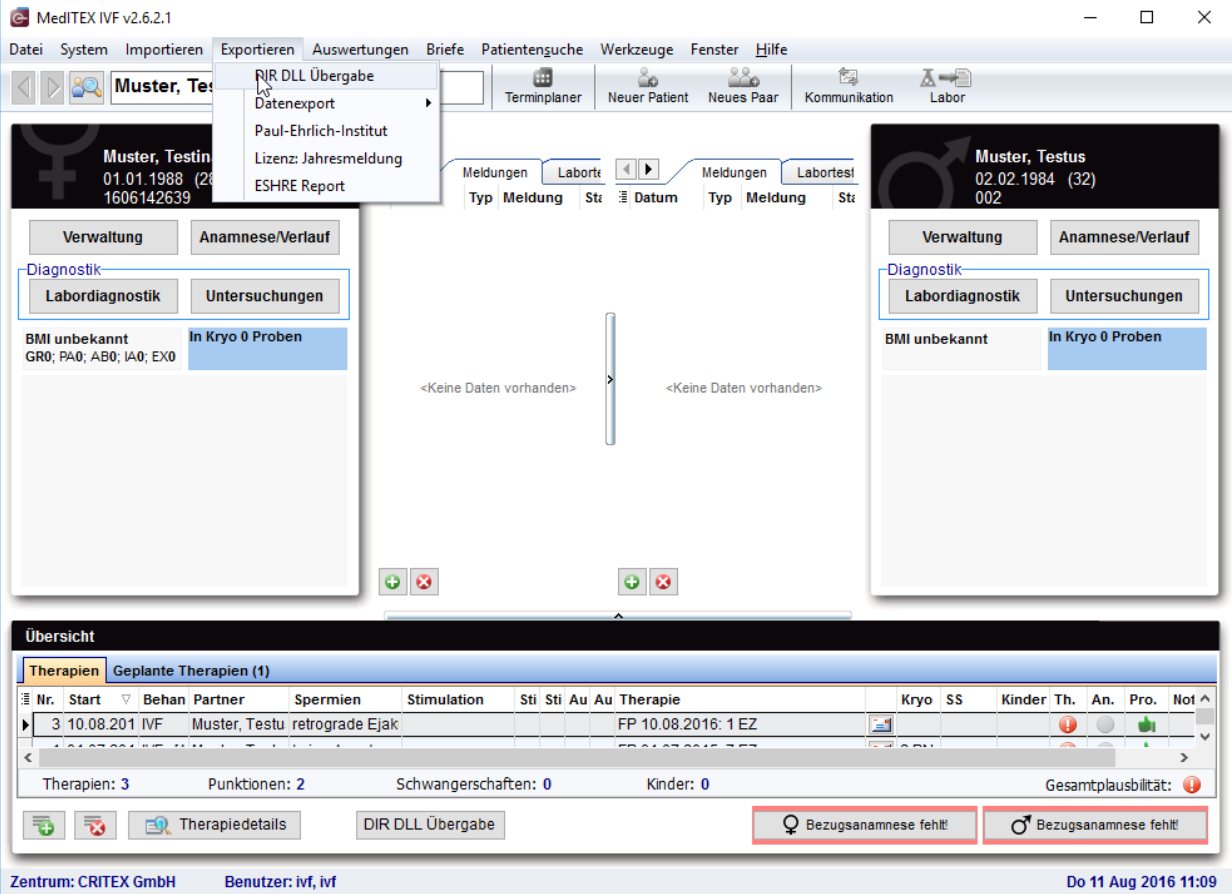The width and height of the screenshot is (1232, 894).
Task: Open the Kommunikation toolbar tool
Action: 849,86
